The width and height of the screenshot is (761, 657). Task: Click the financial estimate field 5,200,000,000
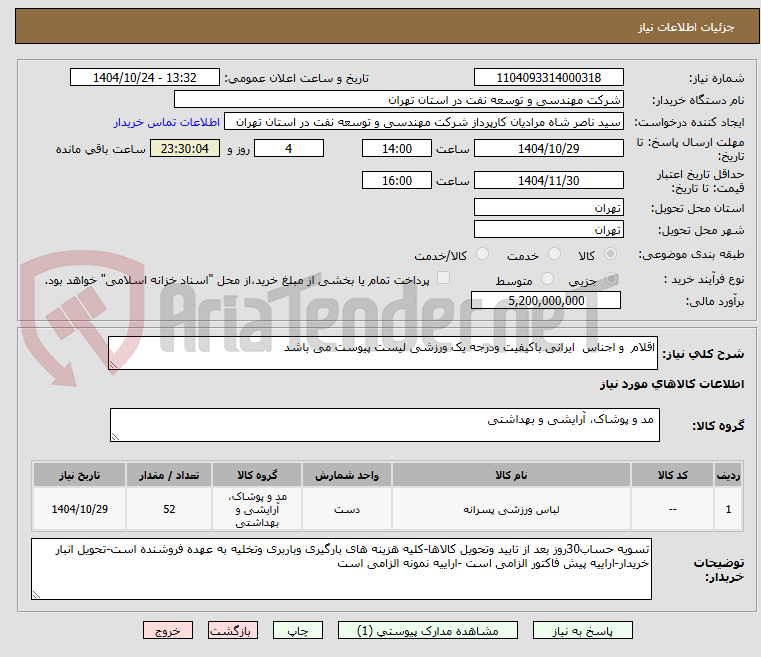coord(546,300)
